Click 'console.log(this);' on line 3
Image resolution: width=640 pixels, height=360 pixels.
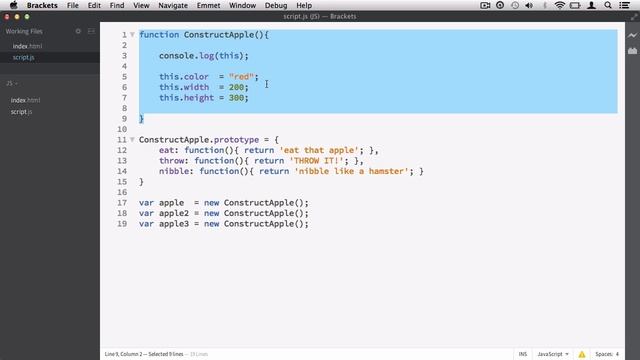point(204,56)
